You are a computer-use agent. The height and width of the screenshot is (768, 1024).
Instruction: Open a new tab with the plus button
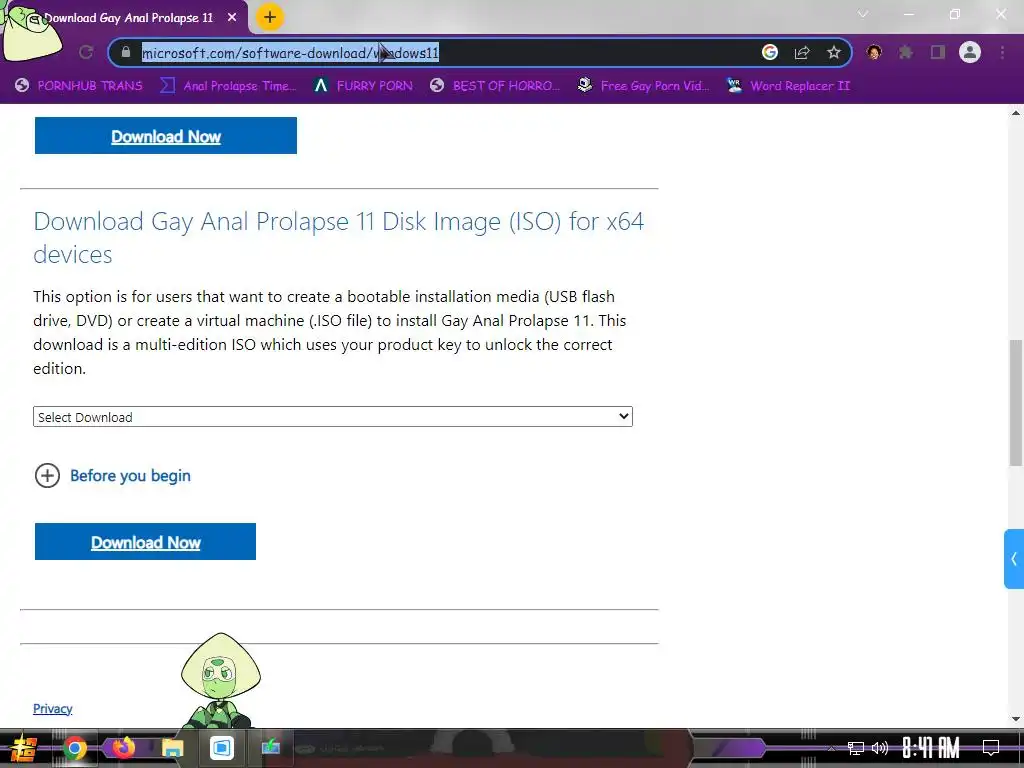[x=270, y=17]
